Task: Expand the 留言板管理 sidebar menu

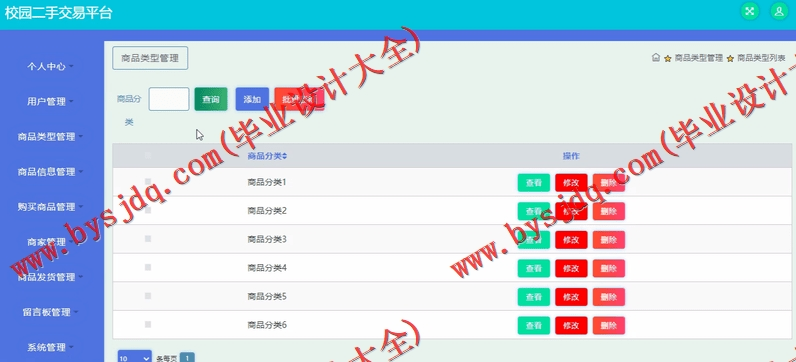Action: [x=50, y=312]
